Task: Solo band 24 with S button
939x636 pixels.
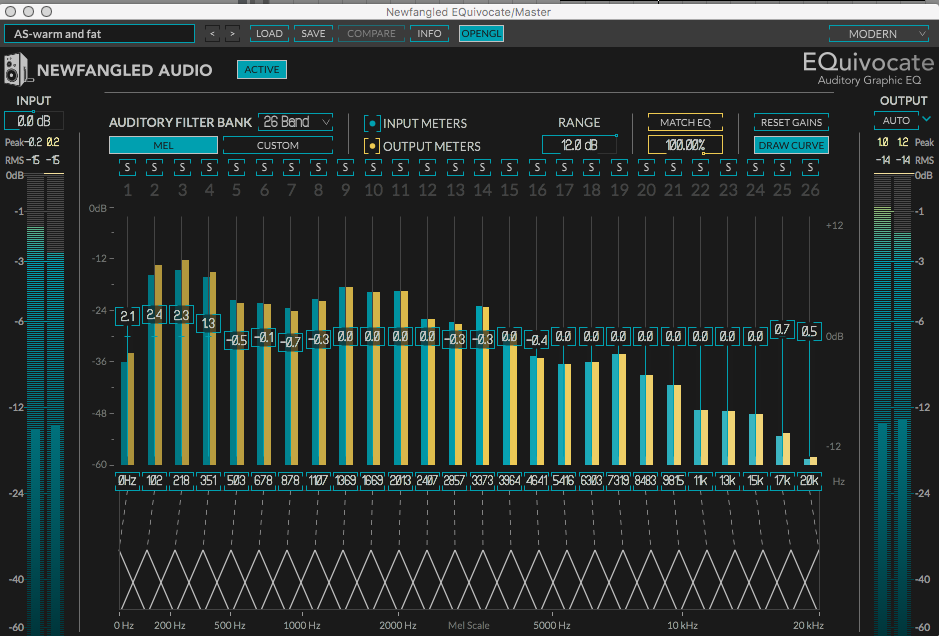Action: (x=755, y=168)
